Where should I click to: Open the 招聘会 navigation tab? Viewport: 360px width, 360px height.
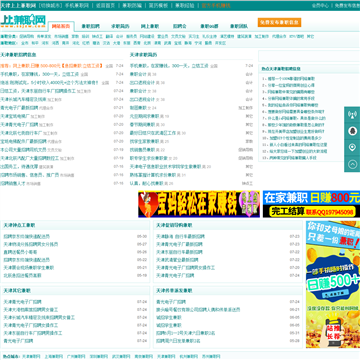[x=180, y=26]
